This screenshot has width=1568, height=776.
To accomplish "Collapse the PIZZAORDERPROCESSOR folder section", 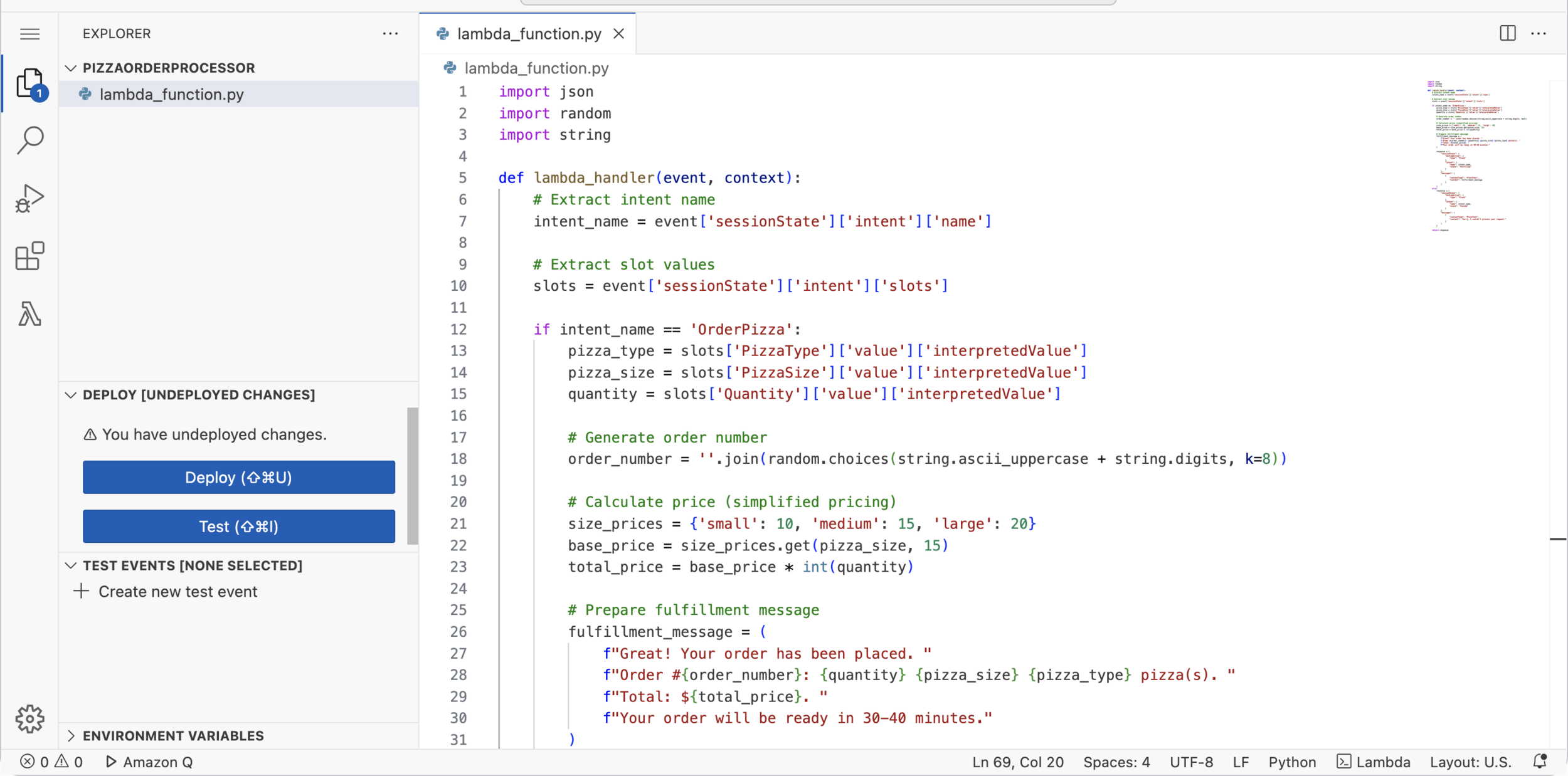I will [71, 68].
